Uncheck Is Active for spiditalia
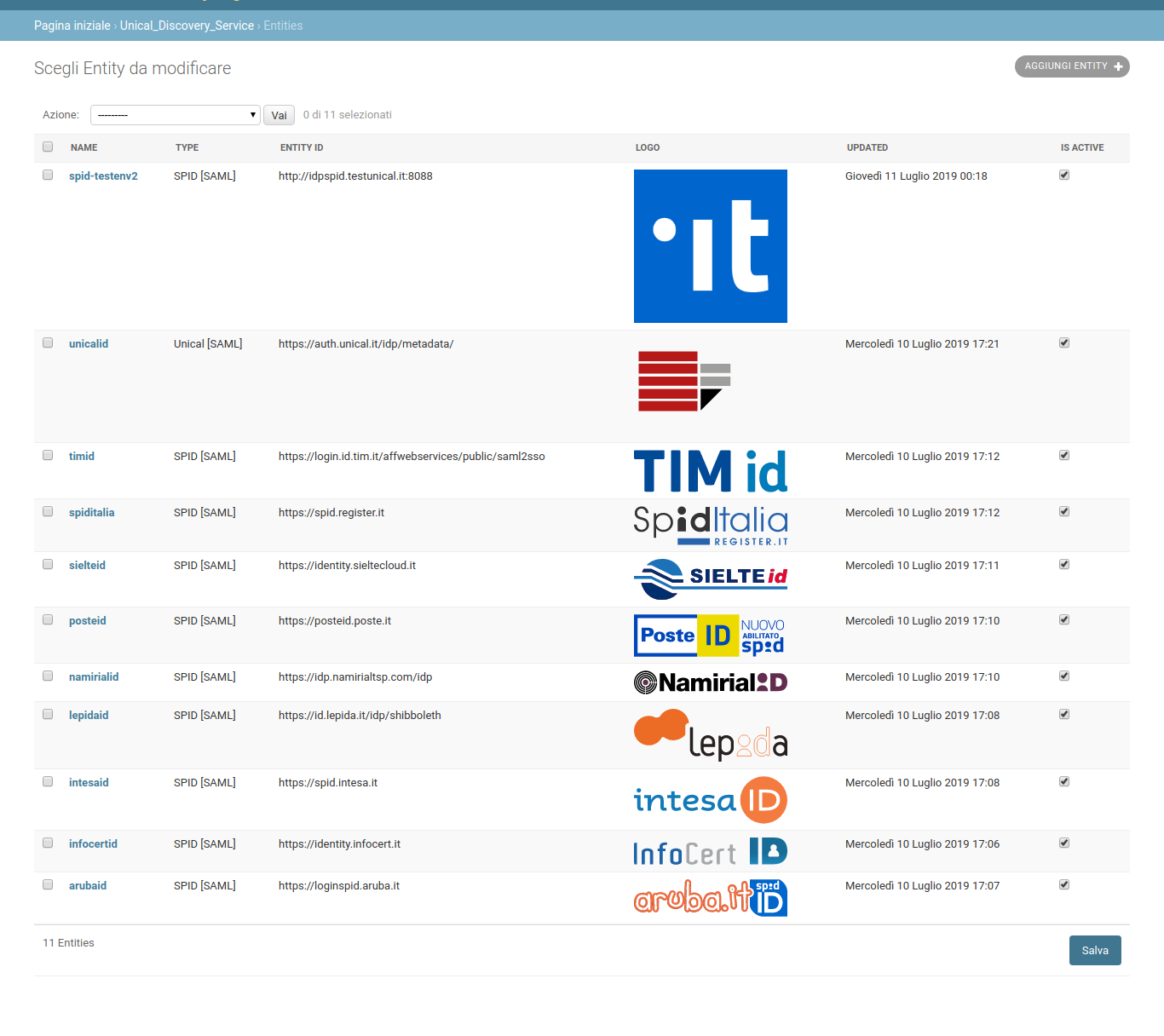The height and width of the screenshot is (1036, 1164). tap(1064, 511)
